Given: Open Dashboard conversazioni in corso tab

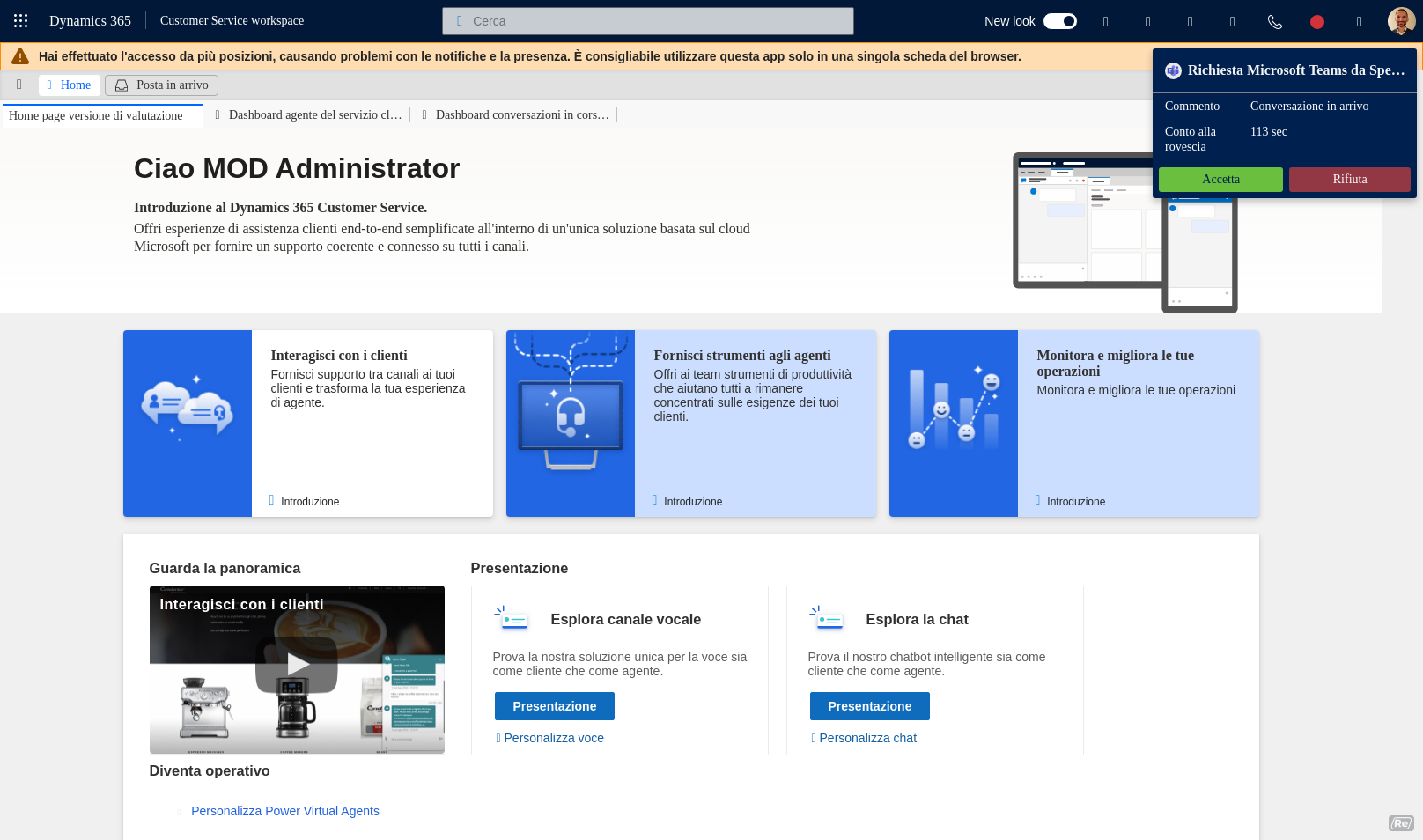Looking at the screenshot, I should [516, 114].
